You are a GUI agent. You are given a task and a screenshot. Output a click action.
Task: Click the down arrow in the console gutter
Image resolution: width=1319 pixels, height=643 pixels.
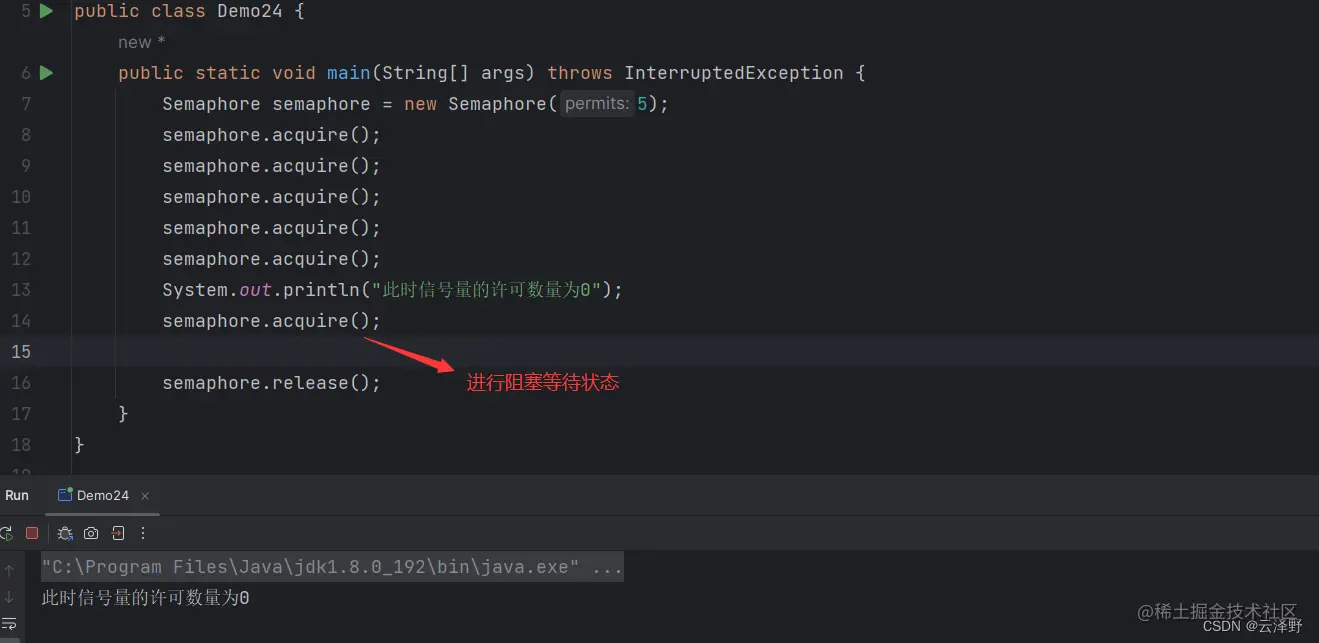tap(9, 597)
